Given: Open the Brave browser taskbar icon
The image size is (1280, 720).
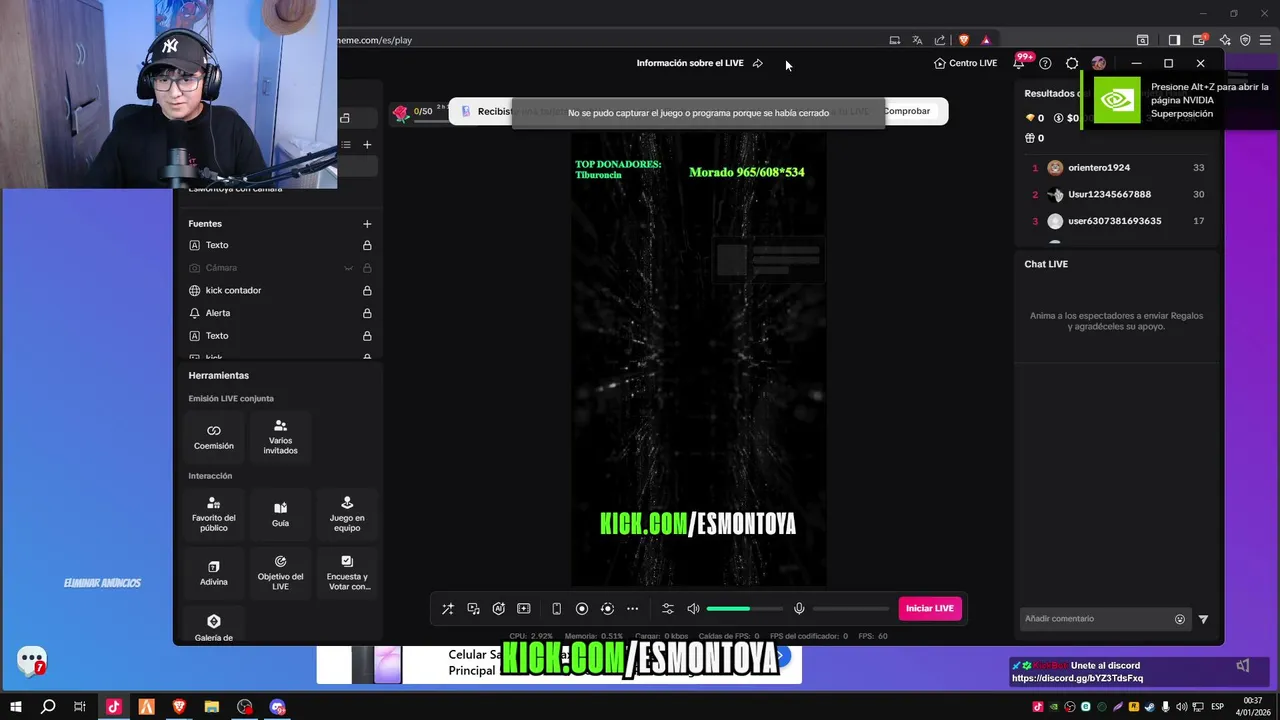Looking at the screenshot, I should pos(179,707).
